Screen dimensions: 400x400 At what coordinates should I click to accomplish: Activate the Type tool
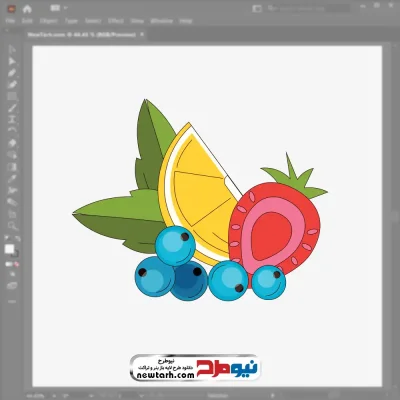(x=12, y=120)
